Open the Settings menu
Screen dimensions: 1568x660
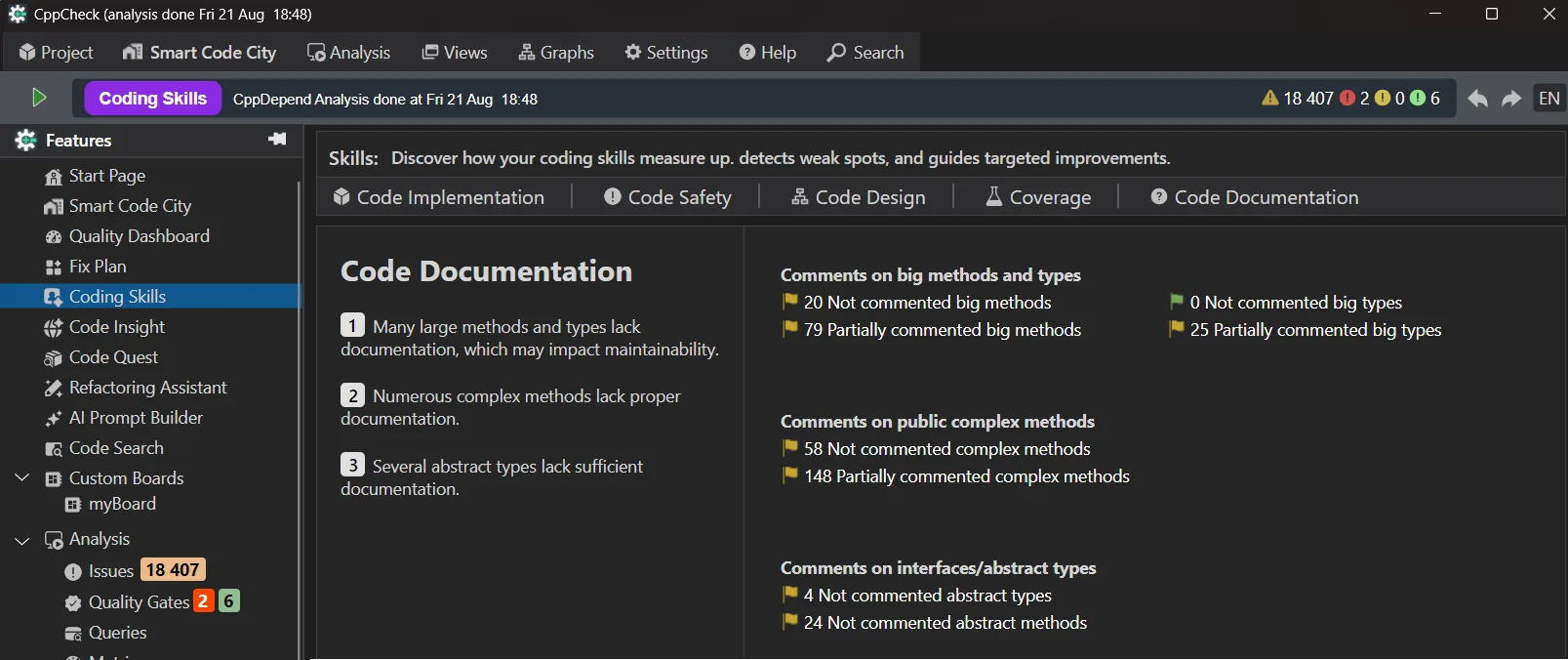(x=666, y=52)
